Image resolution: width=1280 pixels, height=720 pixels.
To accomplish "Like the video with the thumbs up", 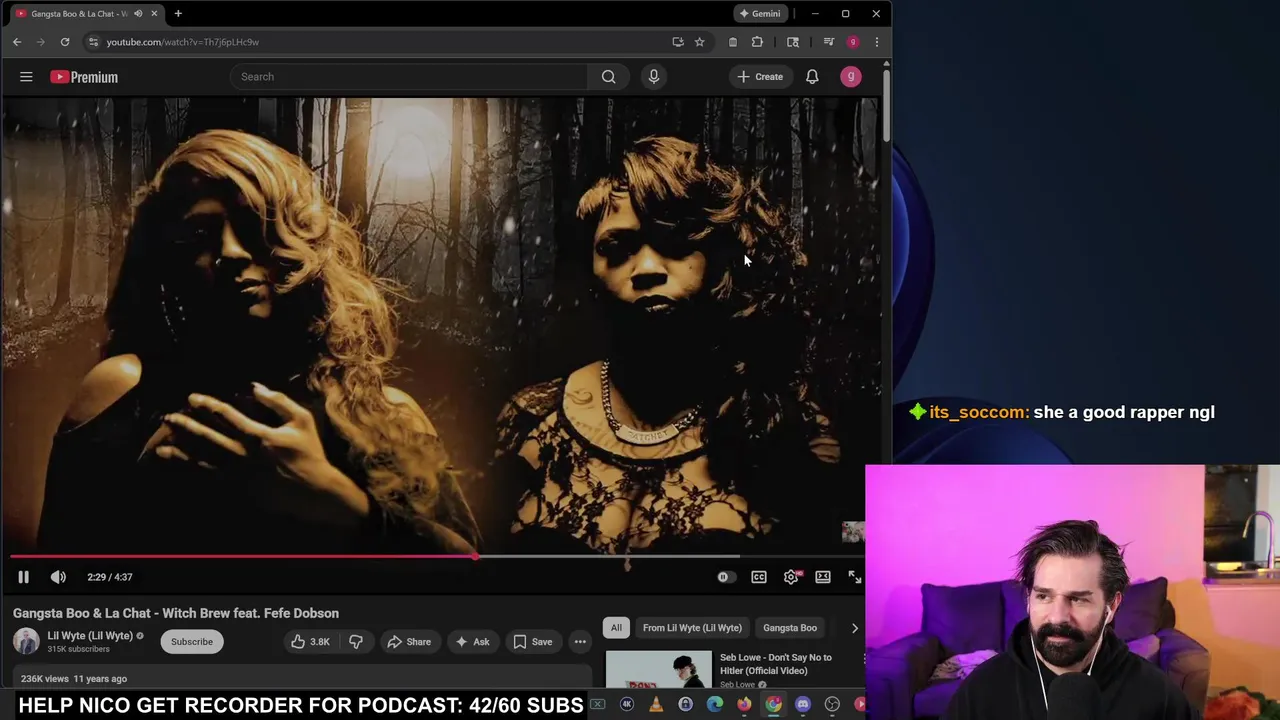I will point(310,642).
